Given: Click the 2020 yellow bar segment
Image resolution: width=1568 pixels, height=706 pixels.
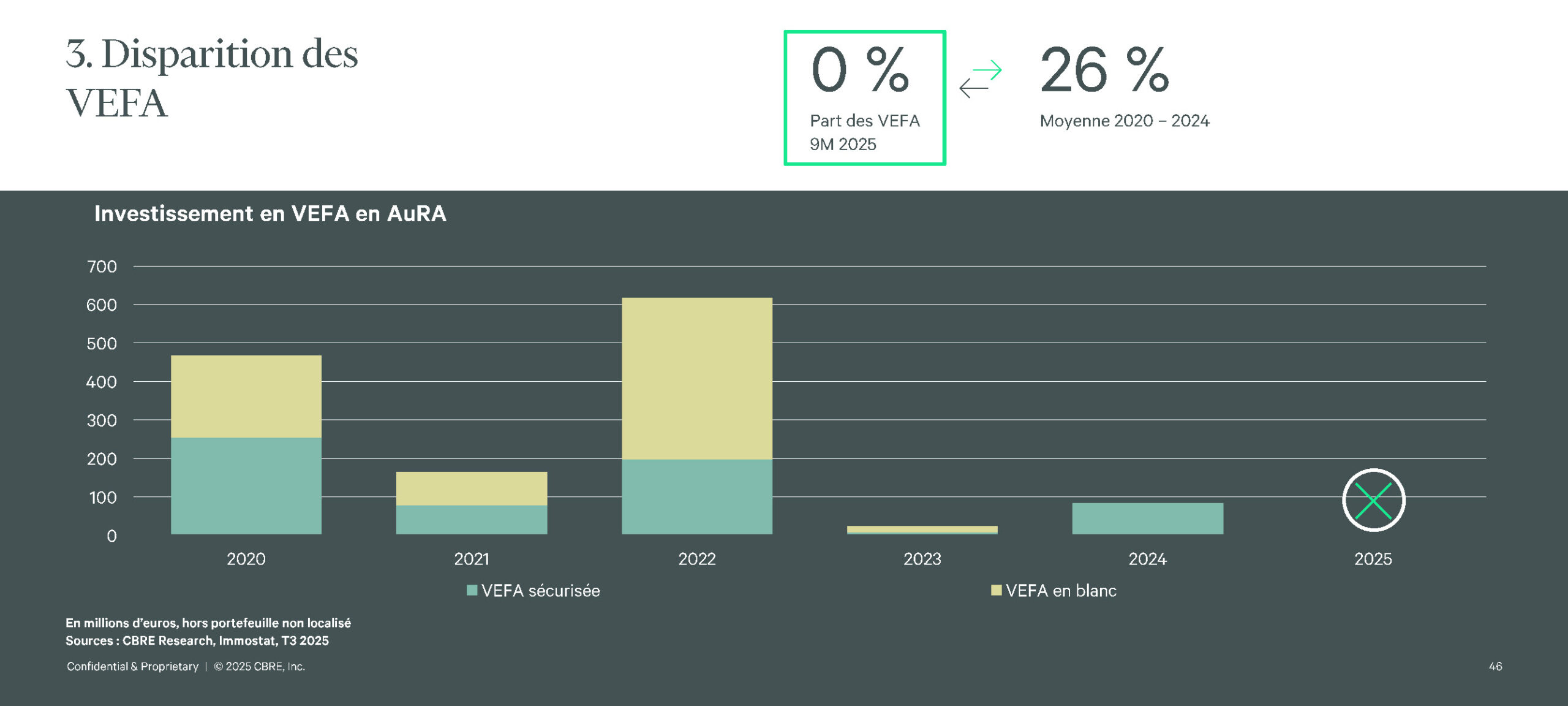Looking at the screenshot, I should [246, 396].
